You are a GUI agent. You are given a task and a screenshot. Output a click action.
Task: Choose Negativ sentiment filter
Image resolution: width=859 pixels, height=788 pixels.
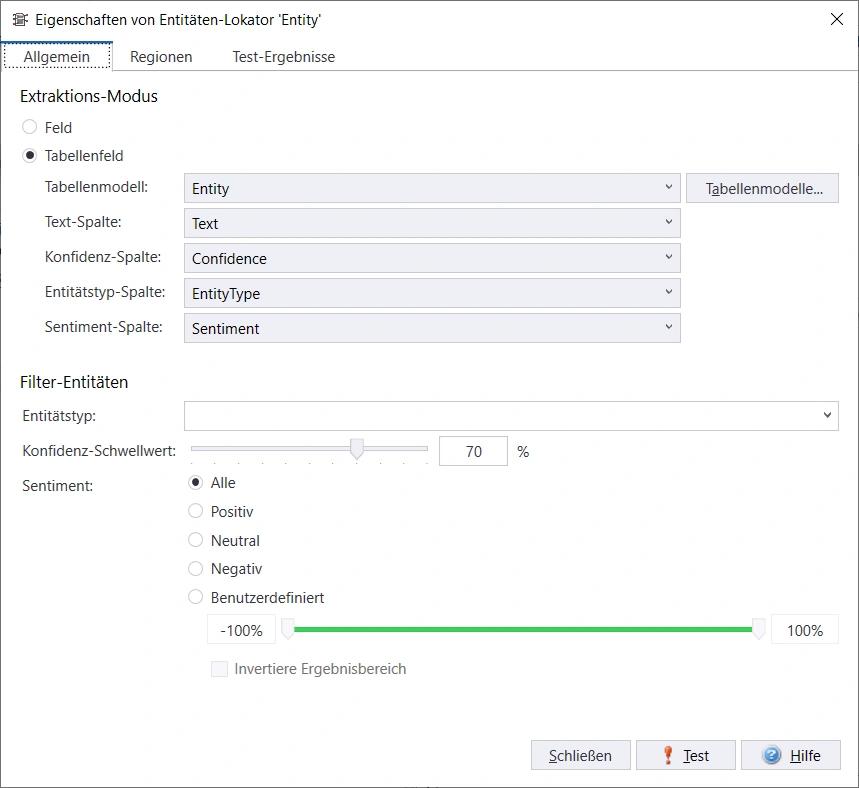coord(196,568)
